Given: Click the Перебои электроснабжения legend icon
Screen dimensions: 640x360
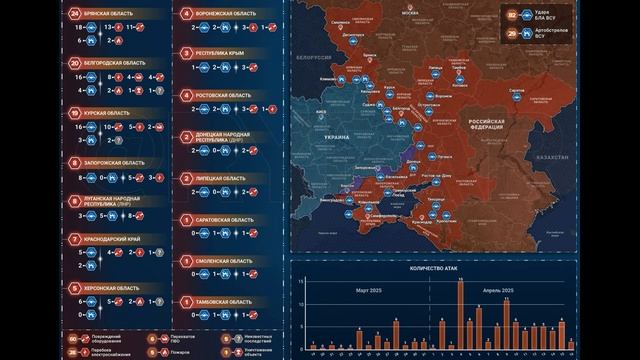Looking at the screenshot, I should point(85,352).
